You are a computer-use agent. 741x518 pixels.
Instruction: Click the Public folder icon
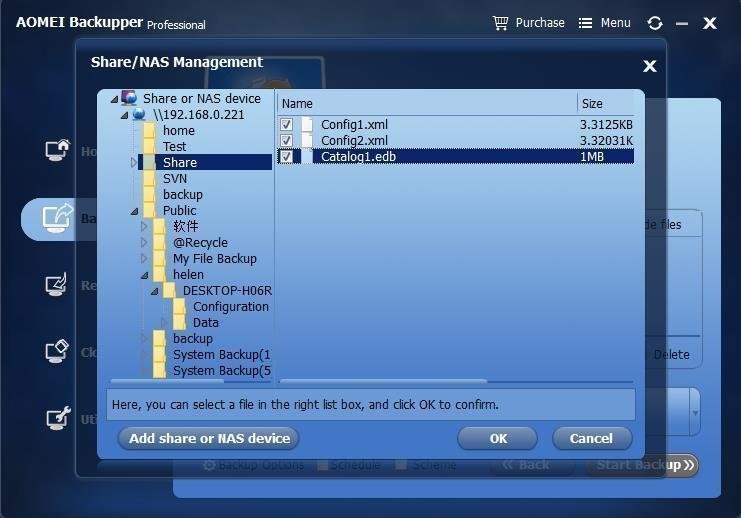click(149, 210)
